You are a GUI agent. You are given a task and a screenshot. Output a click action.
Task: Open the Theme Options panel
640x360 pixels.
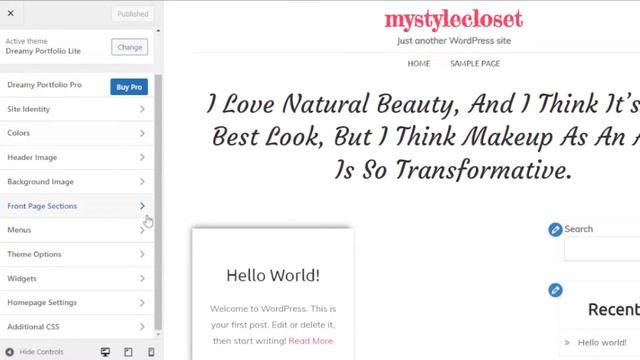coord(77,254)
